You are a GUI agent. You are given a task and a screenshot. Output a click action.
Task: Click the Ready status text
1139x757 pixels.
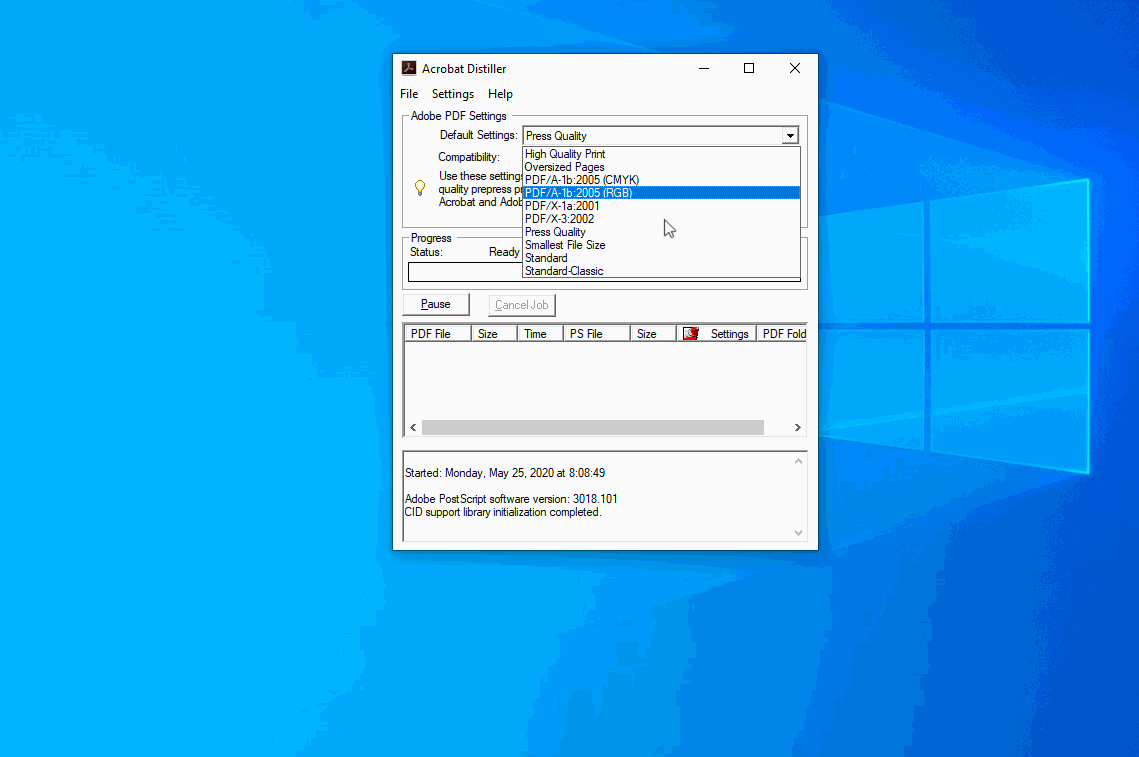coord(504,252)
